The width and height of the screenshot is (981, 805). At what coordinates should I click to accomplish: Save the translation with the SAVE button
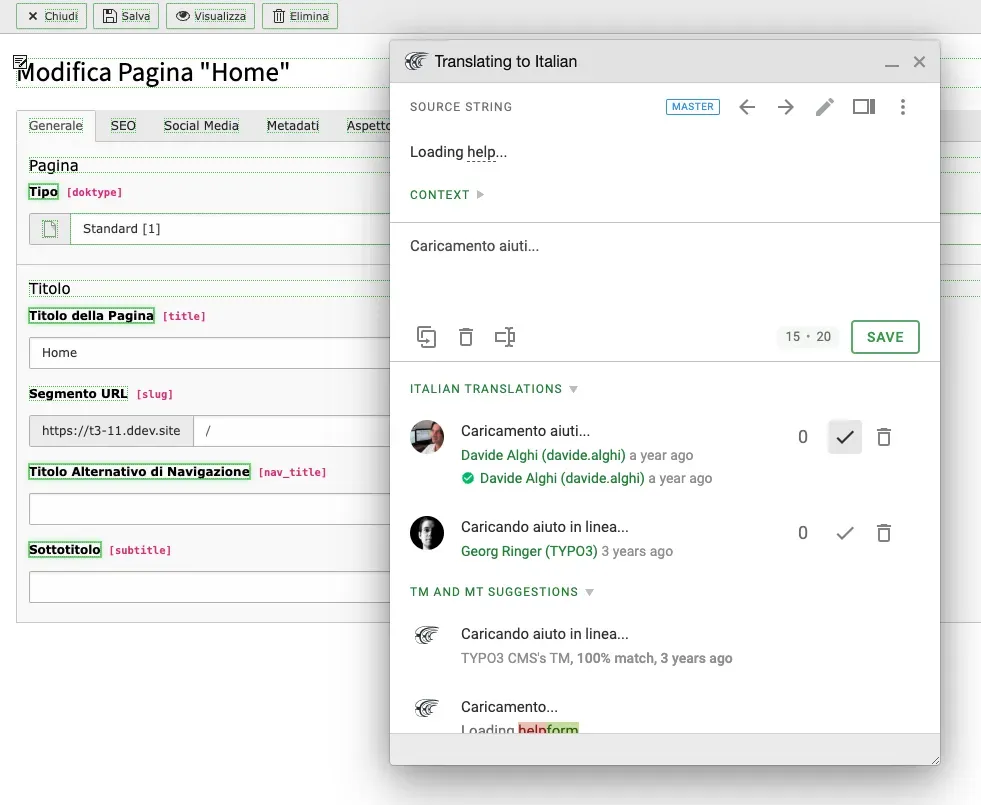(884, 337)
